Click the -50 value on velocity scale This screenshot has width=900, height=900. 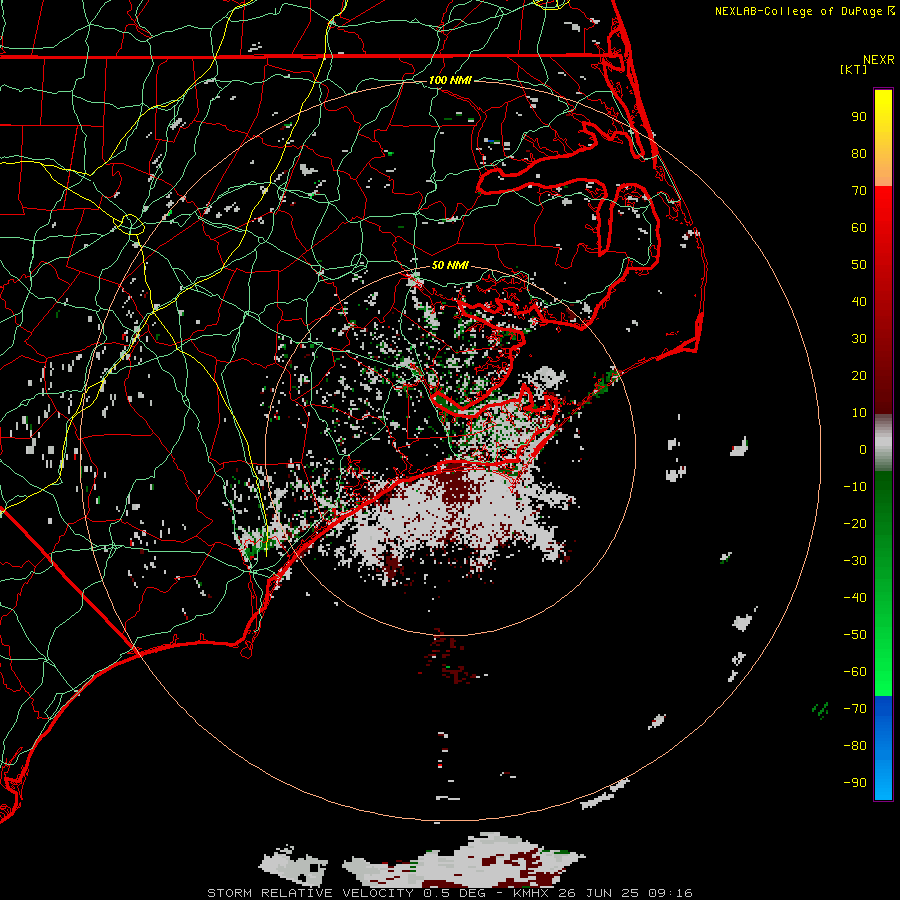[855, 635]
